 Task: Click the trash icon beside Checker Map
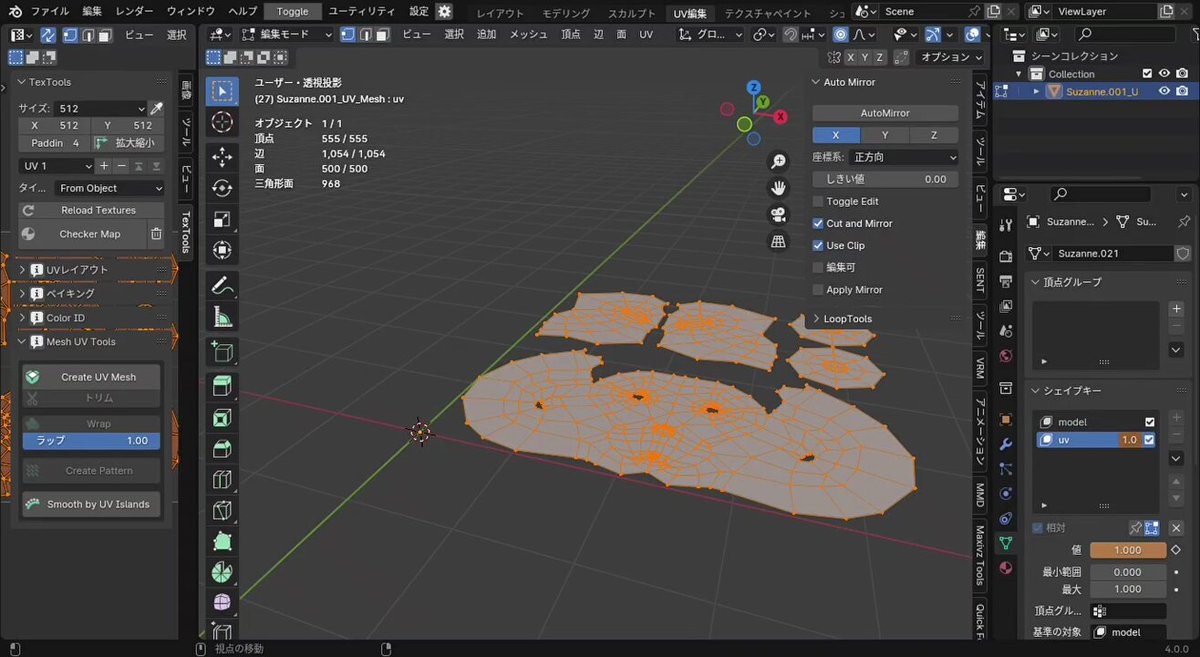pos(156,234)
